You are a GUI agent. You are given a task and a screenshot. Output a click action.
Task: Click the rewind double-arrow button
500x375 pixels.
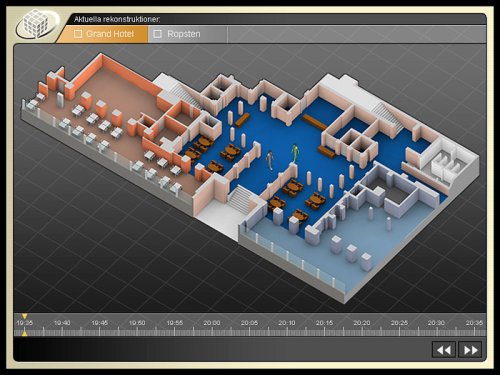pyautogui.click(x=444, y=350)
